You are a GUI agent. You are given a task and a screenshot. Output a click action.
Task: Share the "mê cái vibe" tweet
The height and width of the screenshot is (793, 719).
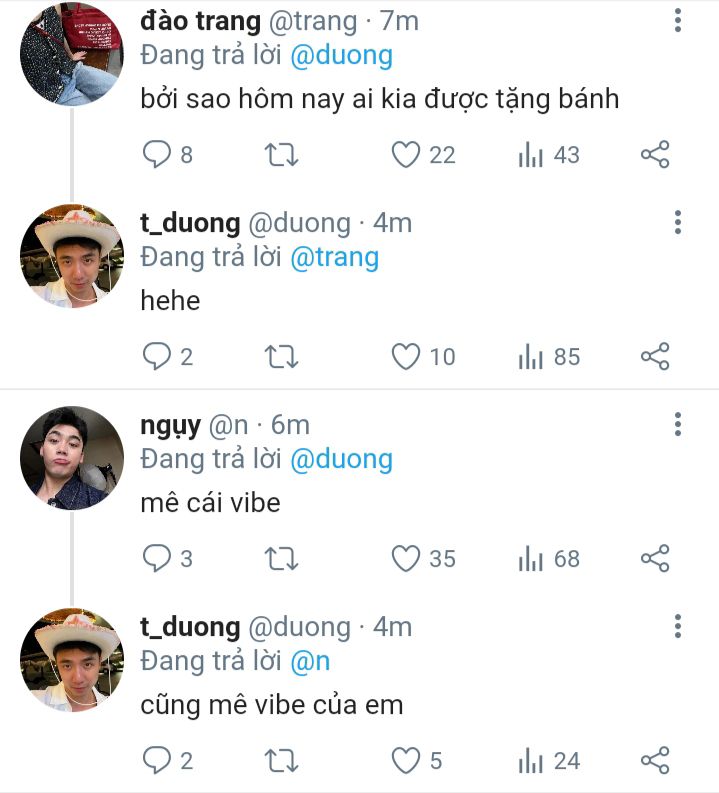point(655,559)
